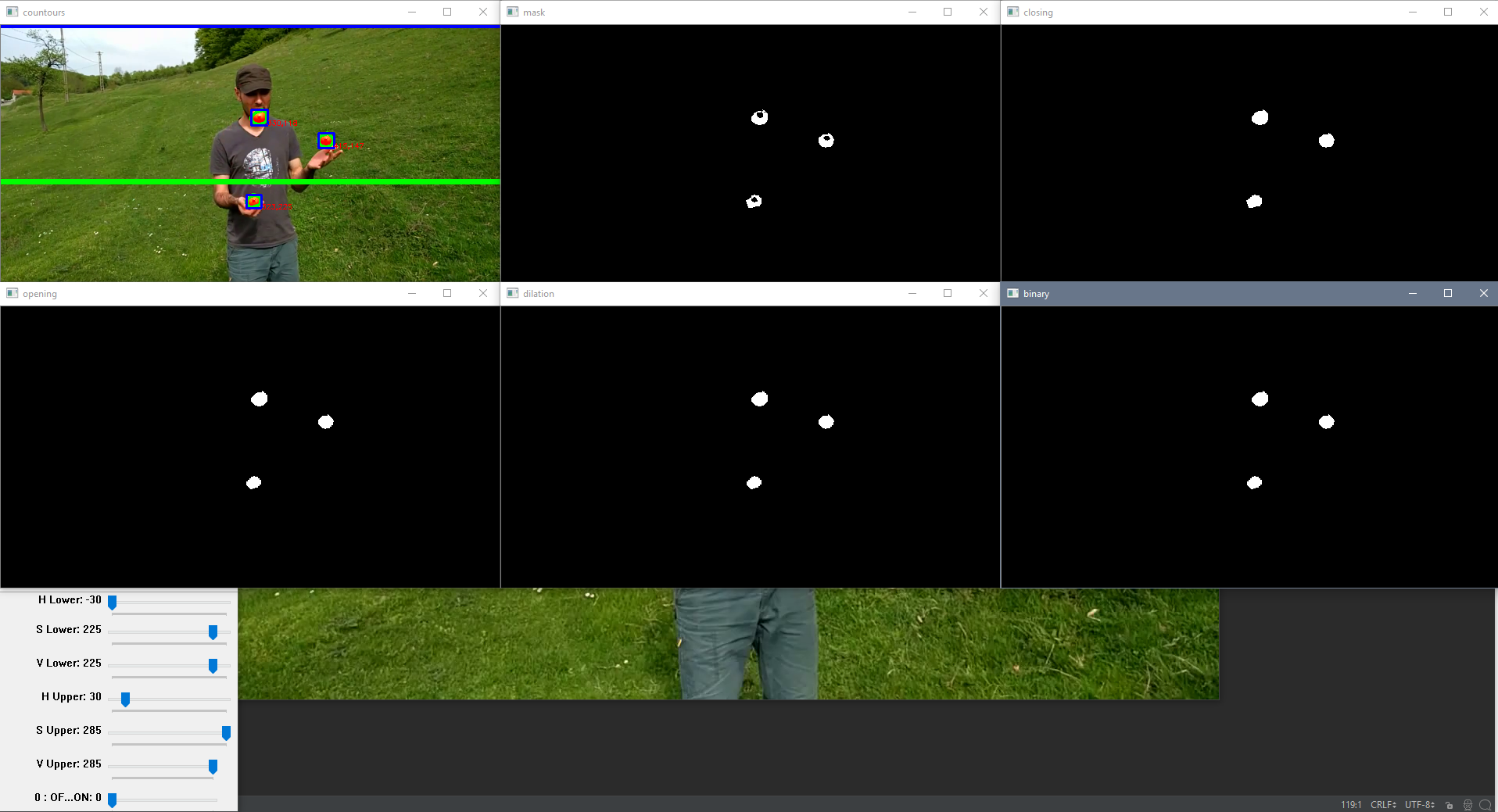Click the feedback bubble icon in the status bar

pos(1485,804)
